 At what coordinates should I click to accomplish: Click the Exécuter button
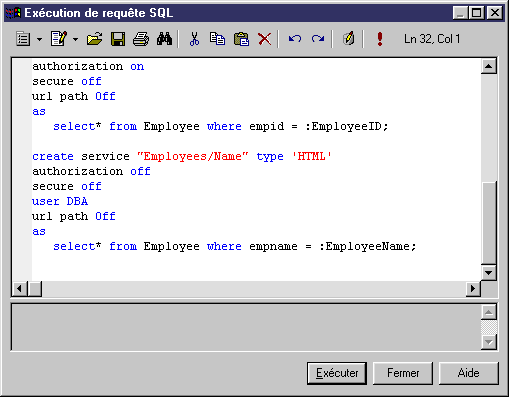pos(337,373)
